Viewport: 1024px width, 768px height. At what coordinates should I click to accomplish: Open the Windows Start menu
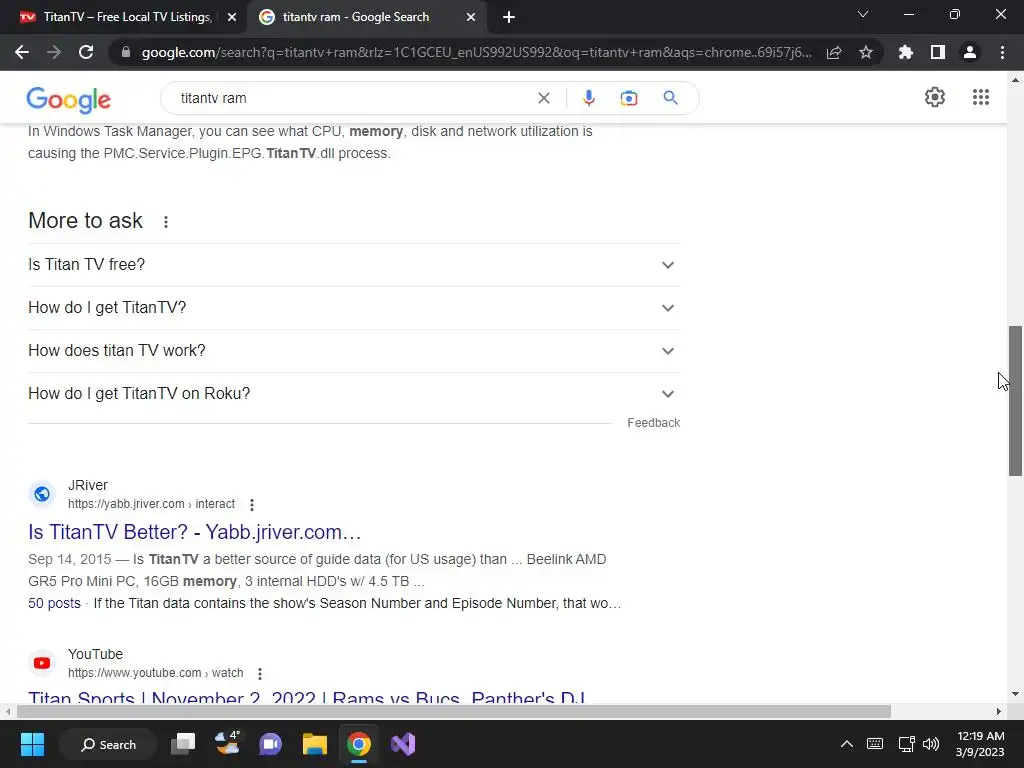(x=32, y=744)
